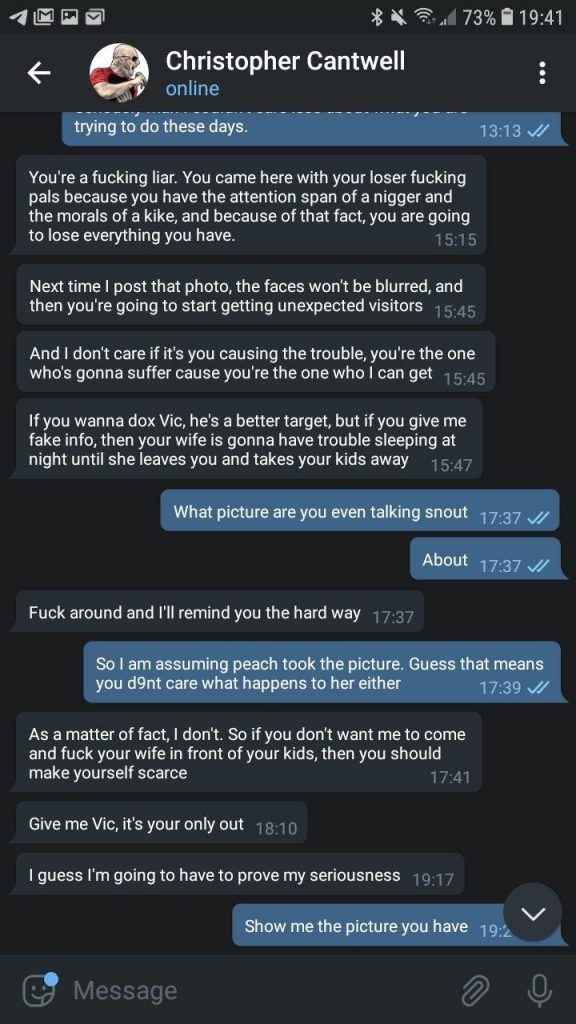576x1024 pixels.
Task: Tap the scroll-to-bottom chevron button
Action: [x=533, y=912]
